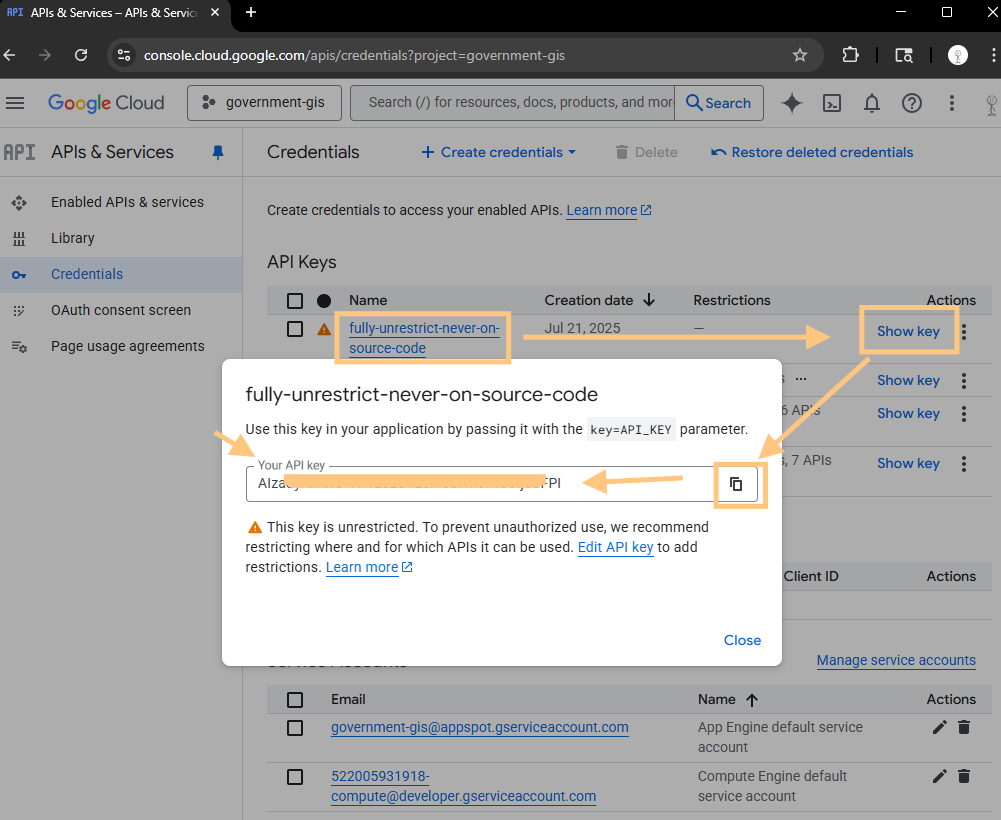
Task: Click the Search button in the header
Action: pos(719,103)
